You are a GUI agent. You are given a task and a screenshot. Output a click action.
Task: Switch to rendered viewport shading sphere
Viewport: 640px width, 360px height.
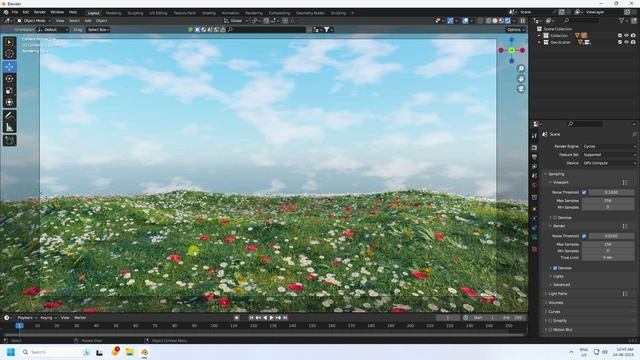coord(508,20)
